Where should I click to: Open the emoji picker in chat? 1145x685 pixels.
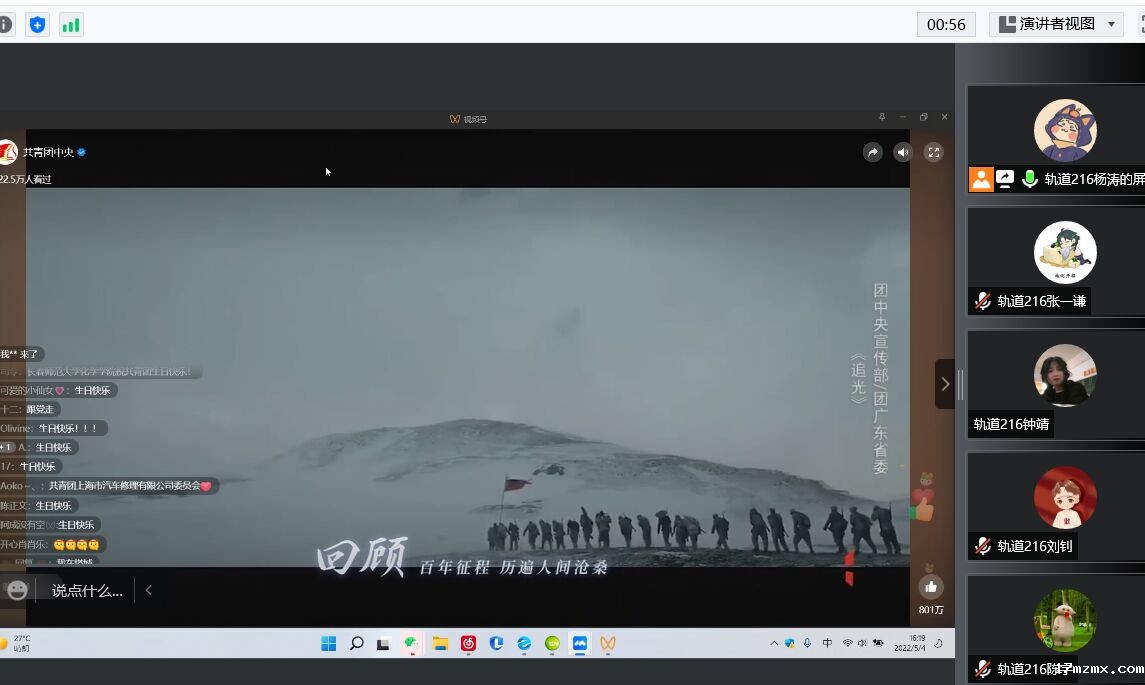17,590
